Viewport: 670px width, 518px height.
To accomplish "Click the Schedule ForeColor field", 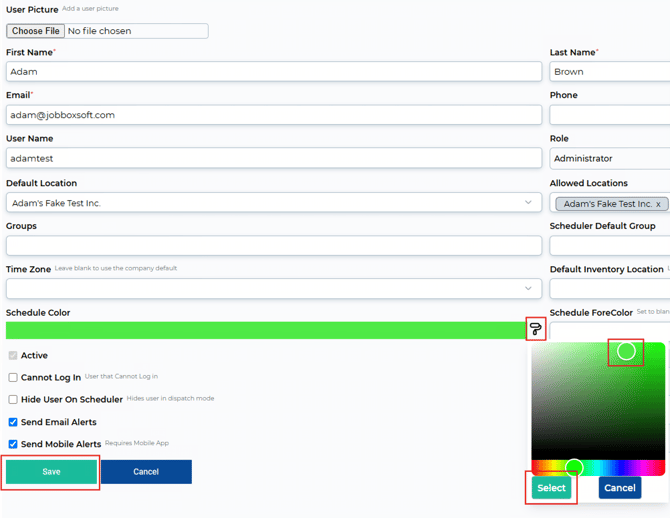I will [610, 331].
